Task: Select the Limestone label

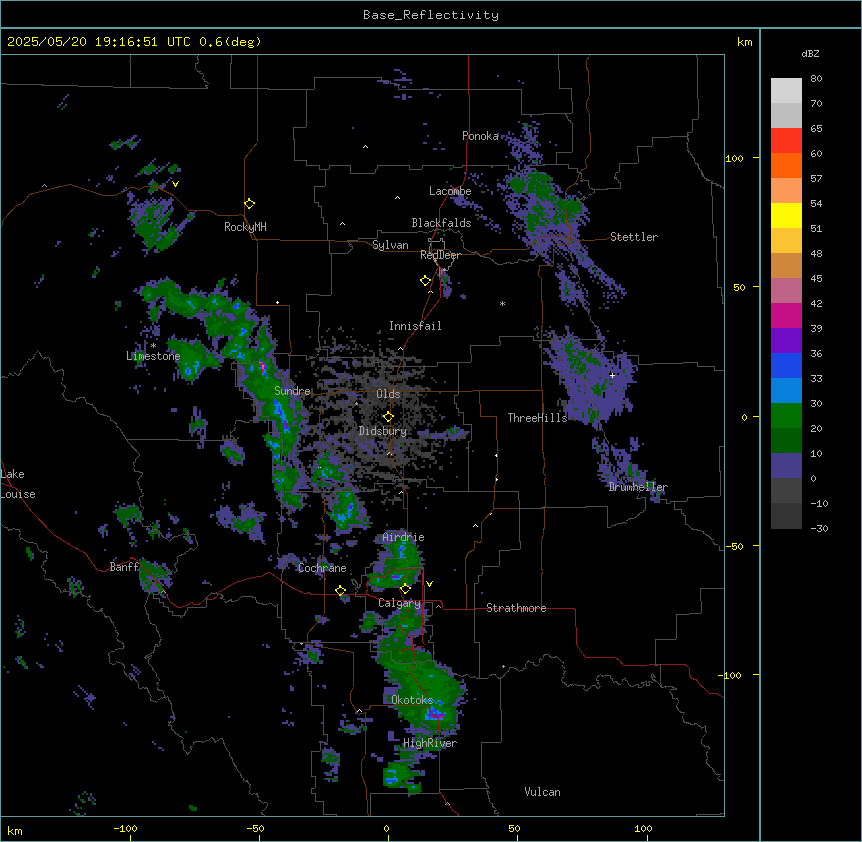Action: coord(153,356)
